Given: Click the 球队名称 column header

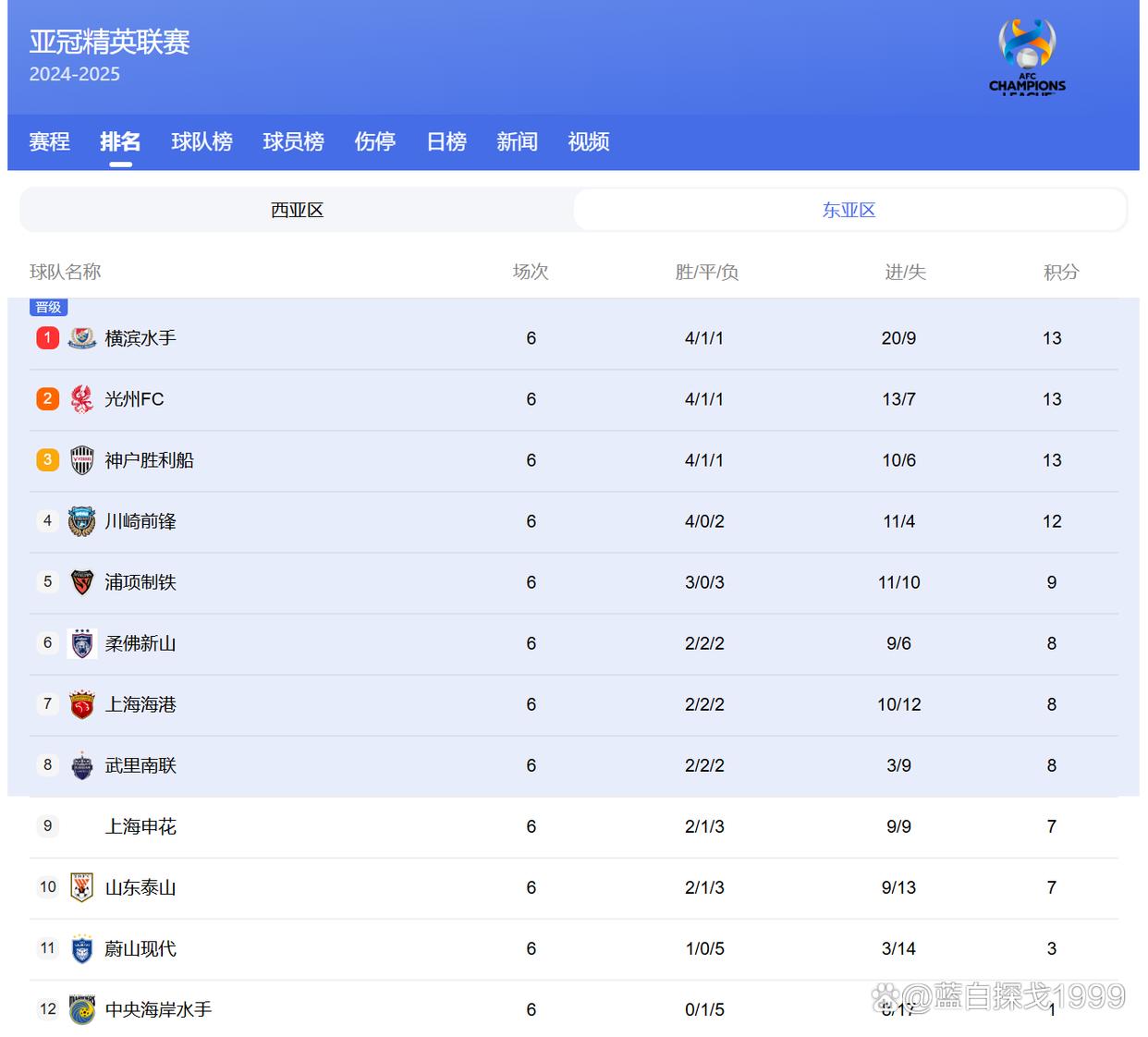Looking at the screenshot, I should tap(65, 272).
